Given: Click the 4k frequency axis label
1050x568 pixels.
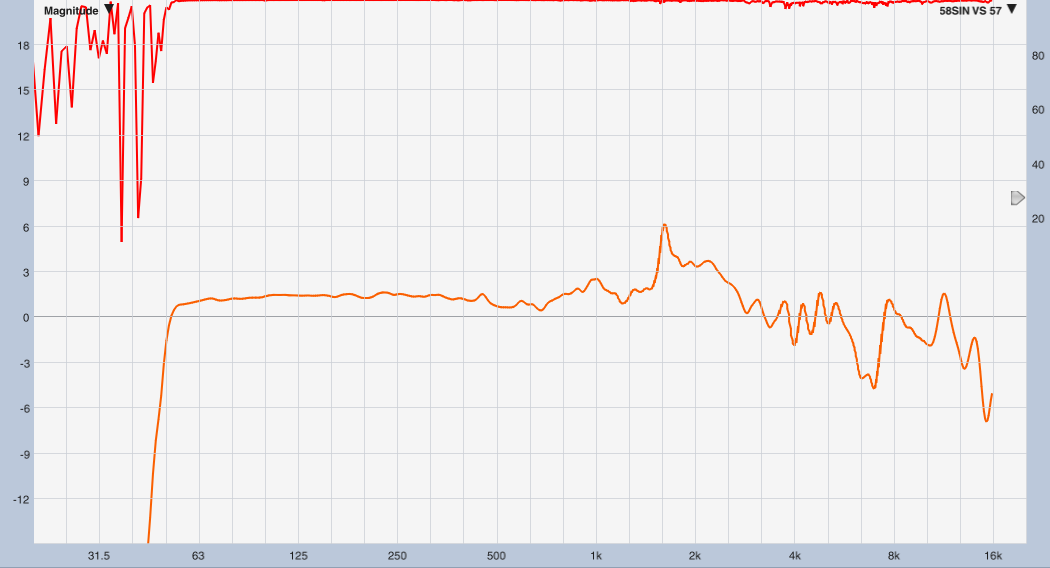Looking at the screenshot, I should click(x=795, y=556).
